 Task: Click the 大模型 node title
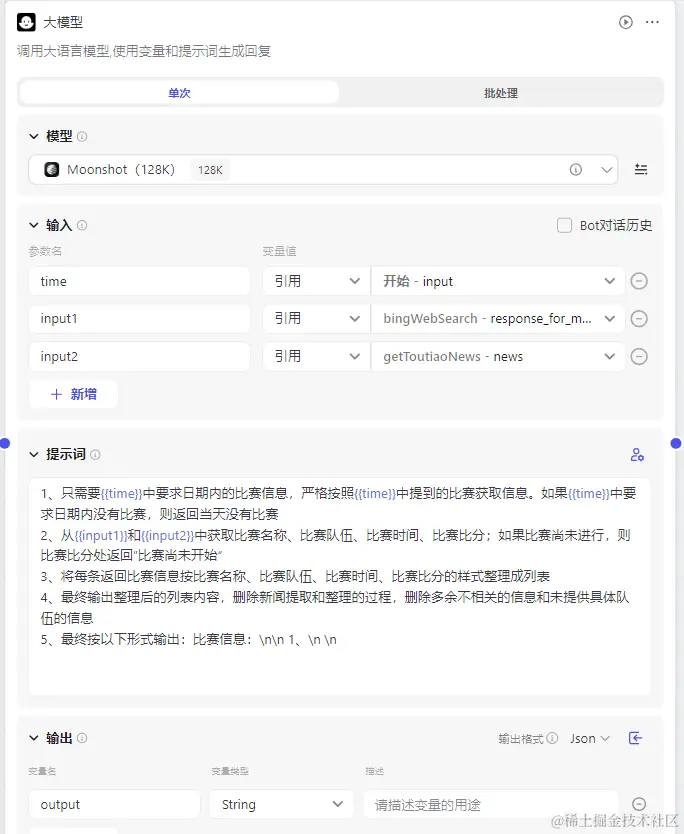tap(63, 22)
